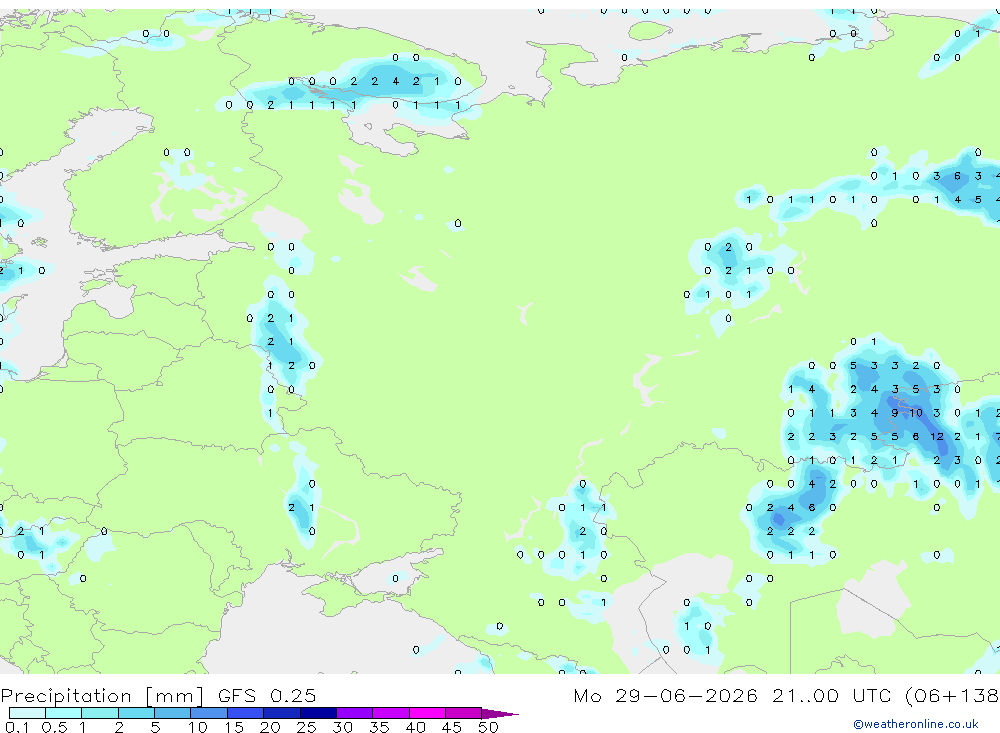
Task: Open the weatheronline.co.uk link
Action: [916, 724]
